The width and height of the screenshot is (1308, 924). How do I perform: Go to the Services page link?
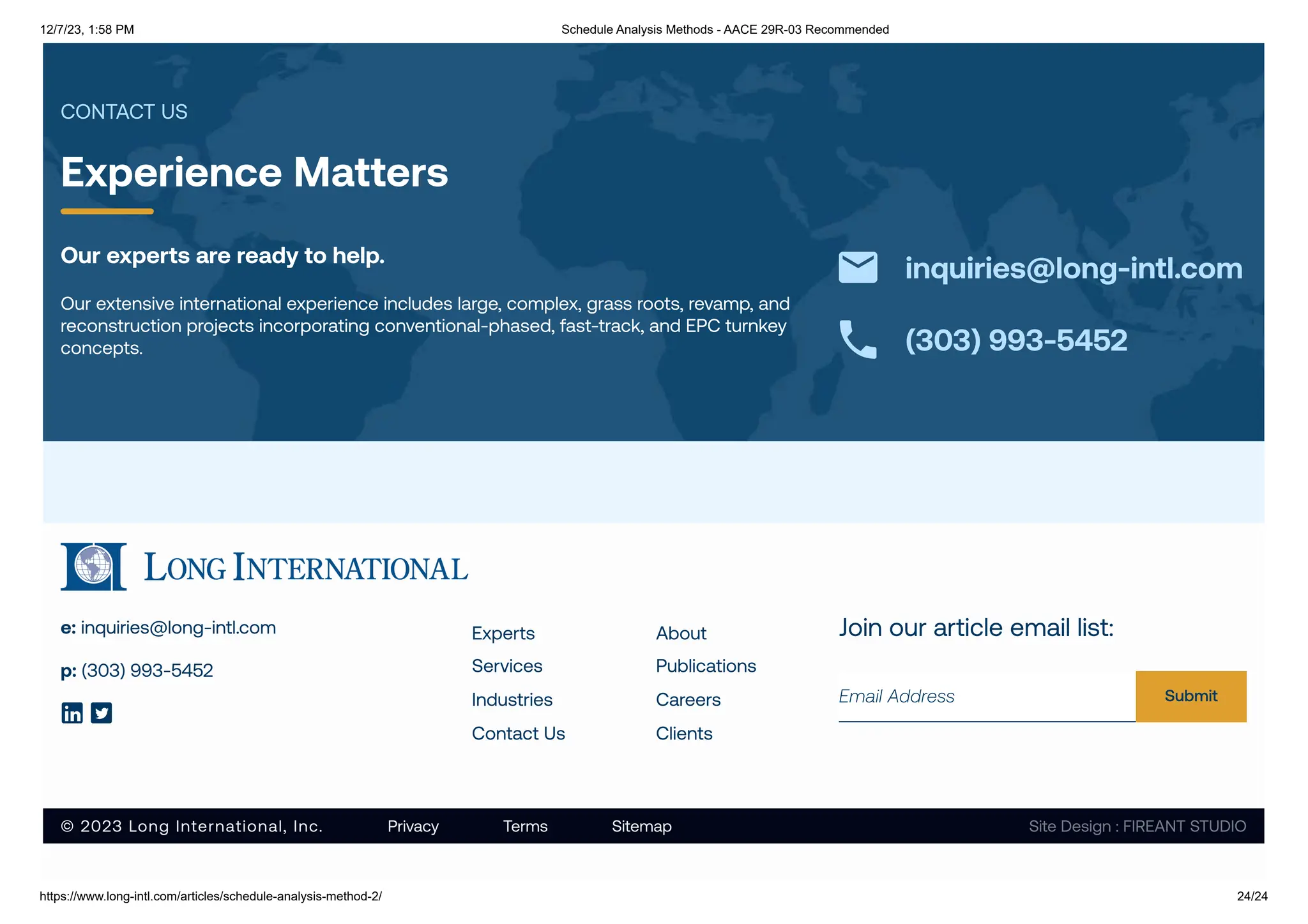pos(506,666)
